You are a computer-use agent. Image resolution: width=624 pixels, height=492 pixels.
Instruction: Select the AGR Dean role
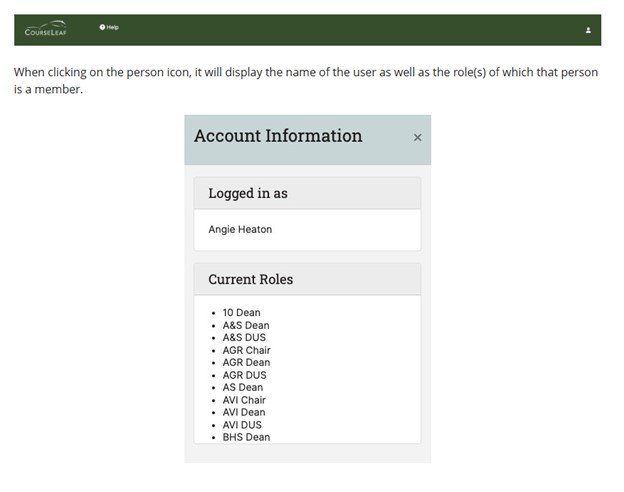[x=246, y=363]
